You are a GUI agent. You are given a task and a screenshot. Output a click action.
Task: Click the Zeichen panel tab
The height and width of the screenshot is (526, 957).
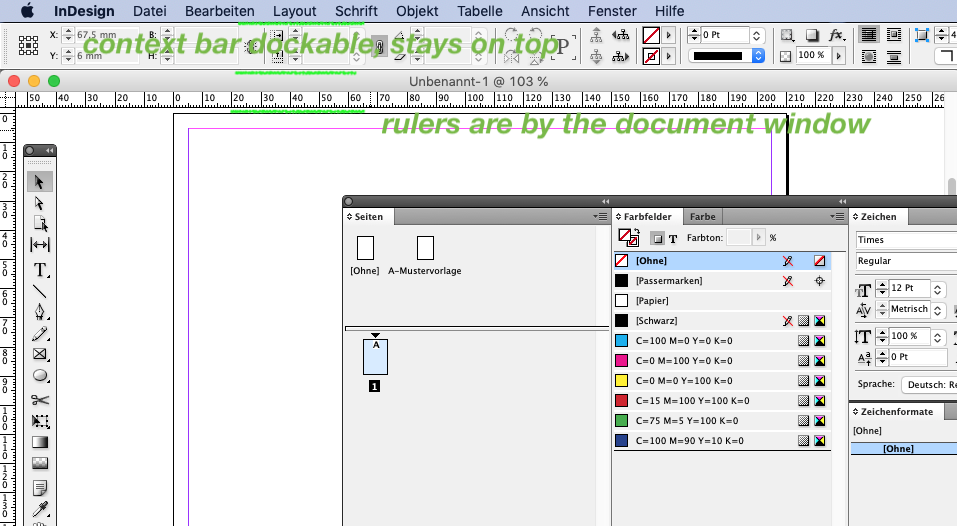[878, 217]
